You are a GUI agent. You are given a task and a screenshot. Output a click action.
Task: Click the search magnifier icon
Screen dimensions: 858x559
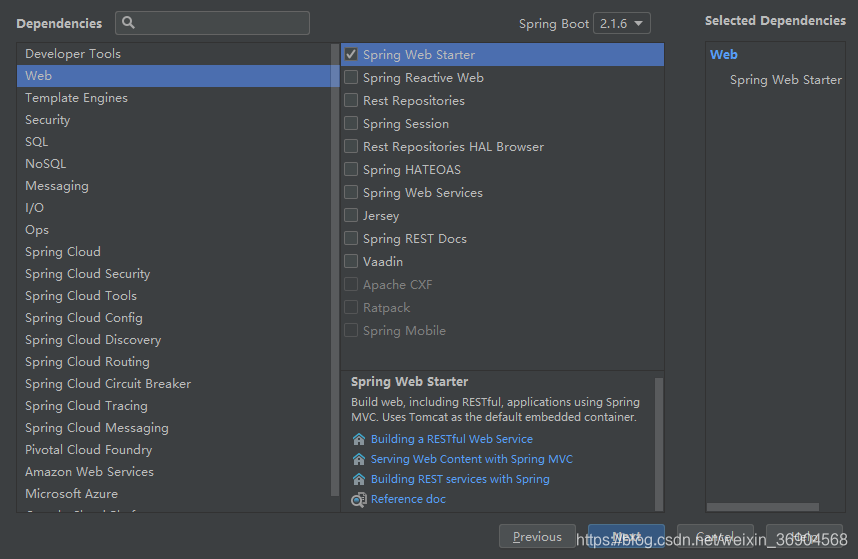pos(129,22)
